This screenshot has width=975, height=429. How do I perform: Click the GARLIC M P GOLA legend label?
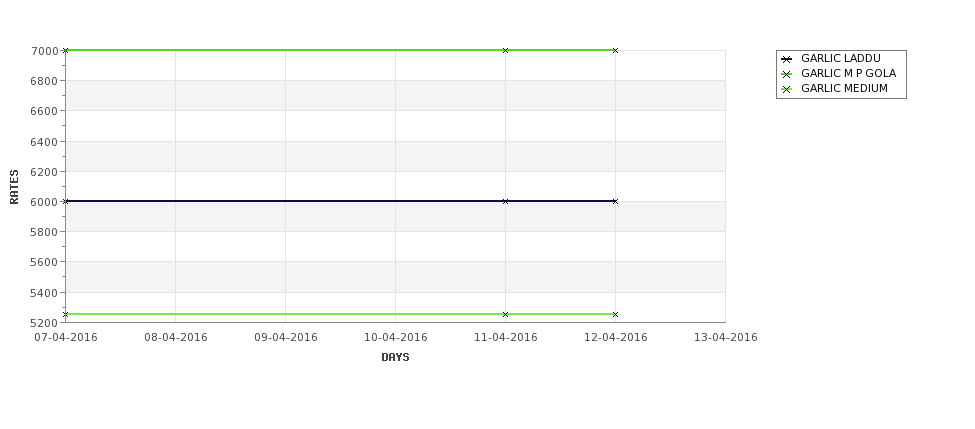point(848,73)
